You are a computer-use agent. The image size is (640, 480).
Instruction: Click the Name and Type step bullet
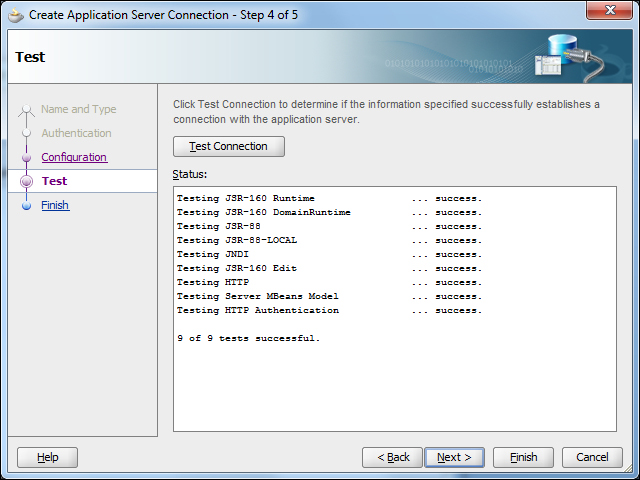(x=27, y=110)
